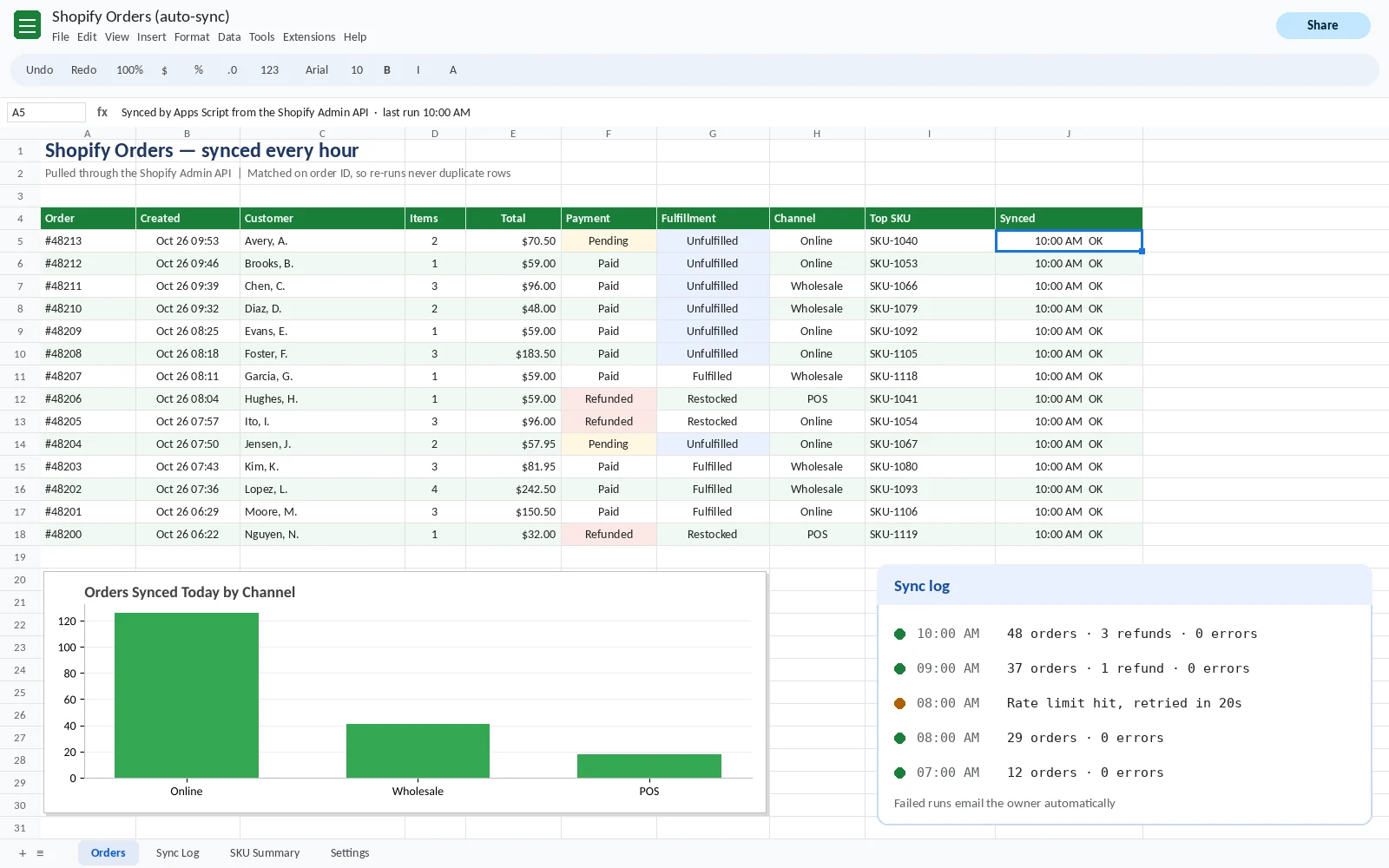Viewport: 1389px width, 868px height.
Task: Select column F header
Action: (x=609, y=134)
